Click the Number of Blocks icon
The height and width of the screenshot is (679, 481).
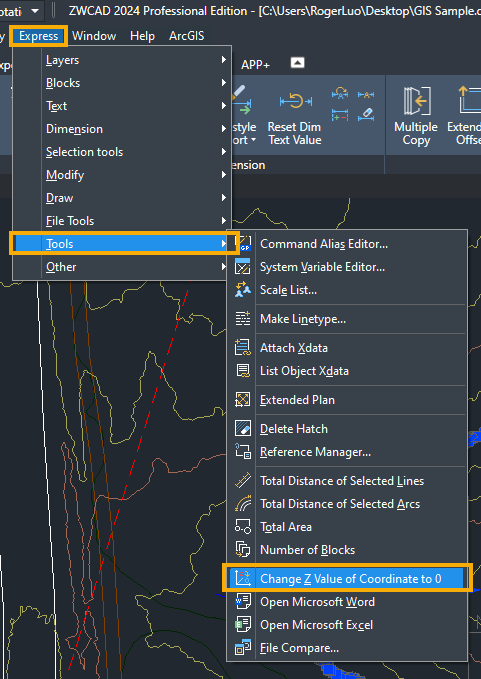pyautogui.click(x=242, y=550)
